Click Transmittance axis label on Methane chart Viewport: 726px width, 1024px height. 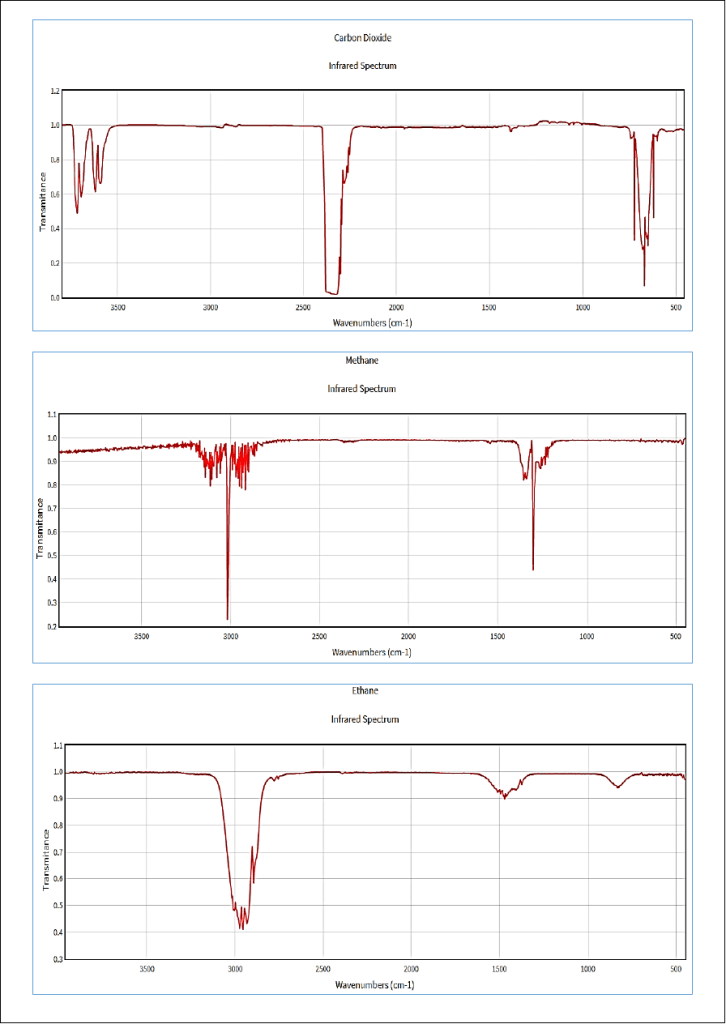click(x=41, y=528)
